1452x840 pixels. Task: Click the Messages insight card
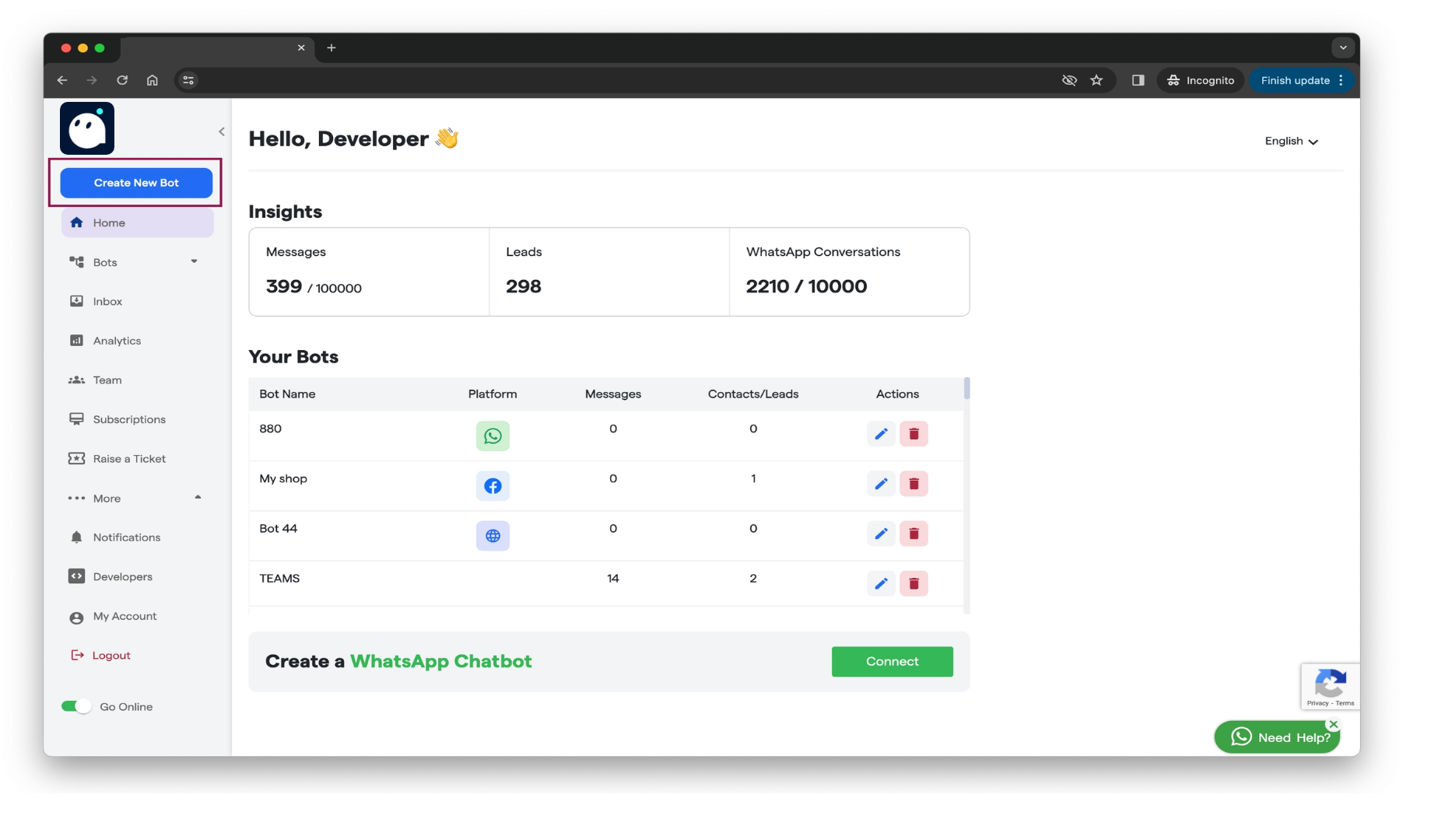369,271
